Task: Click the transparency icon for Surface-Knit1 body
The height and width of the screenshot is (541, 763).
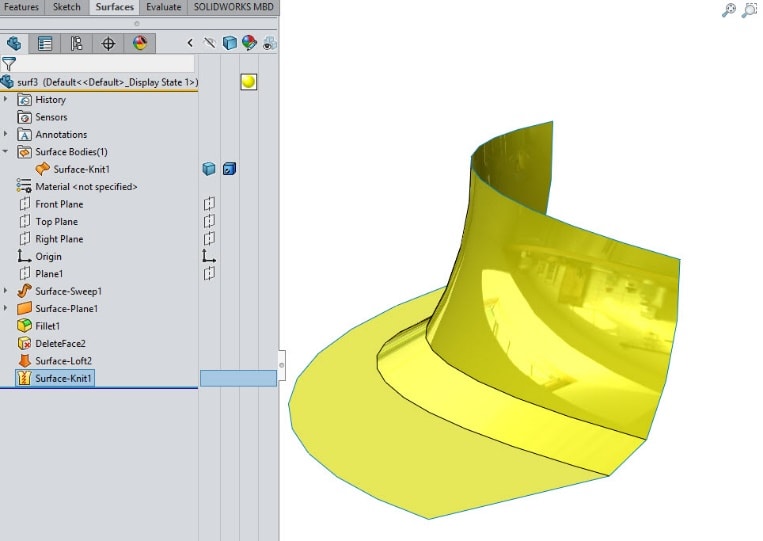Action: (229, 169)
